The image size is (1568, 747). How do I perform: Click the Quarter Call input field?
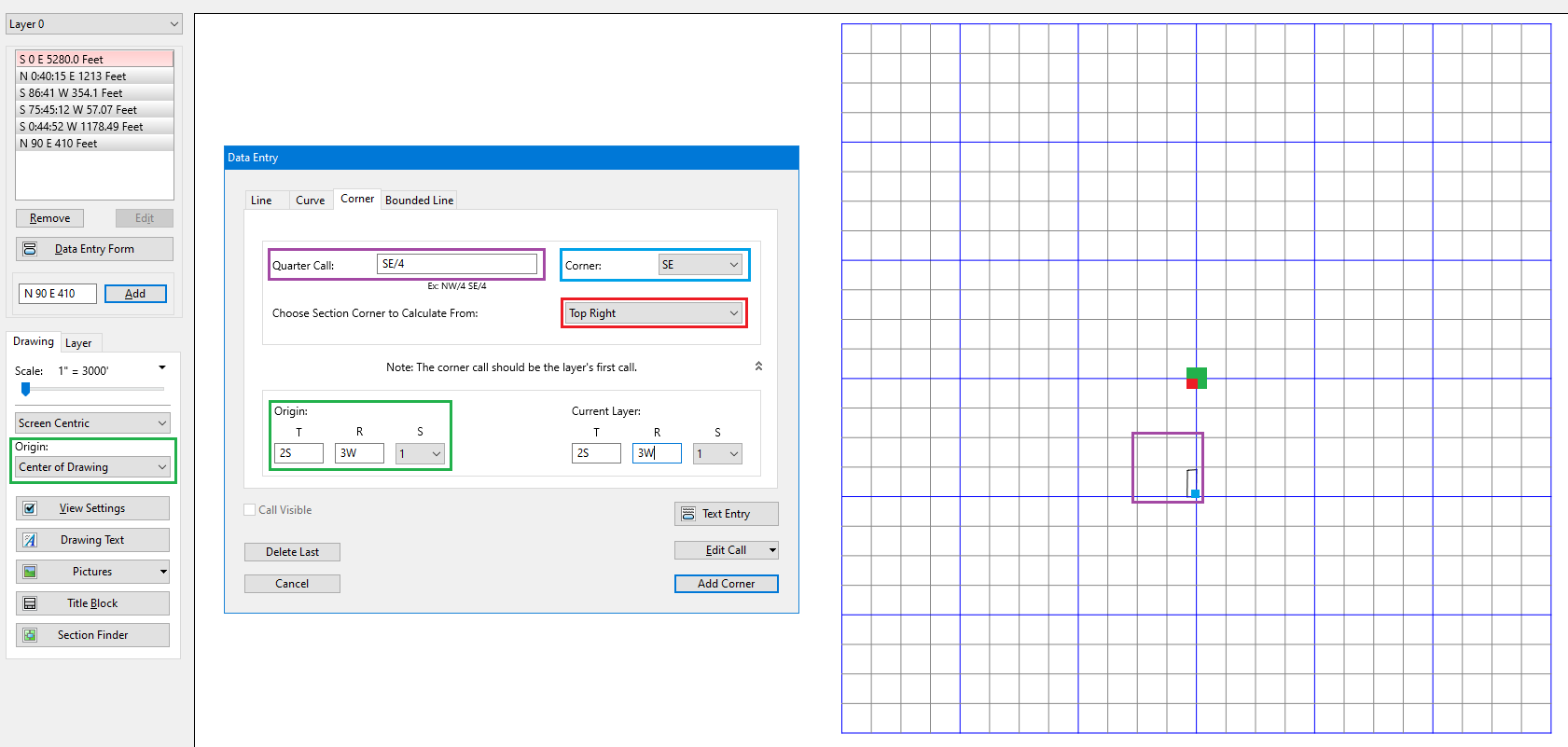coord(457,264)
